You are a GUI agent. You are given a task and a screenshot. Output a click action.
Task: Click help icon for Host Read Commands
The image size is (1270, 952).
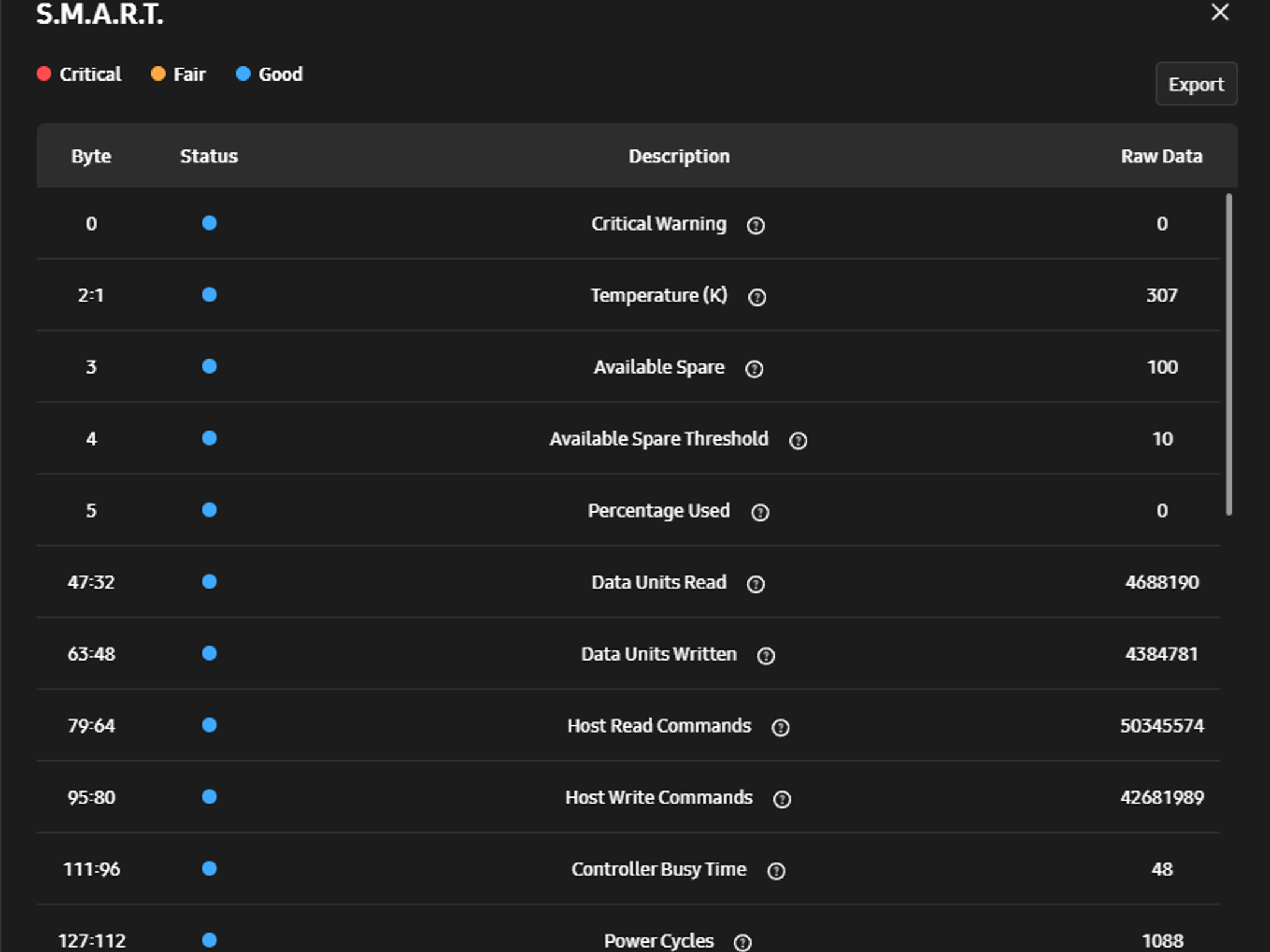[x=780, y=727]
